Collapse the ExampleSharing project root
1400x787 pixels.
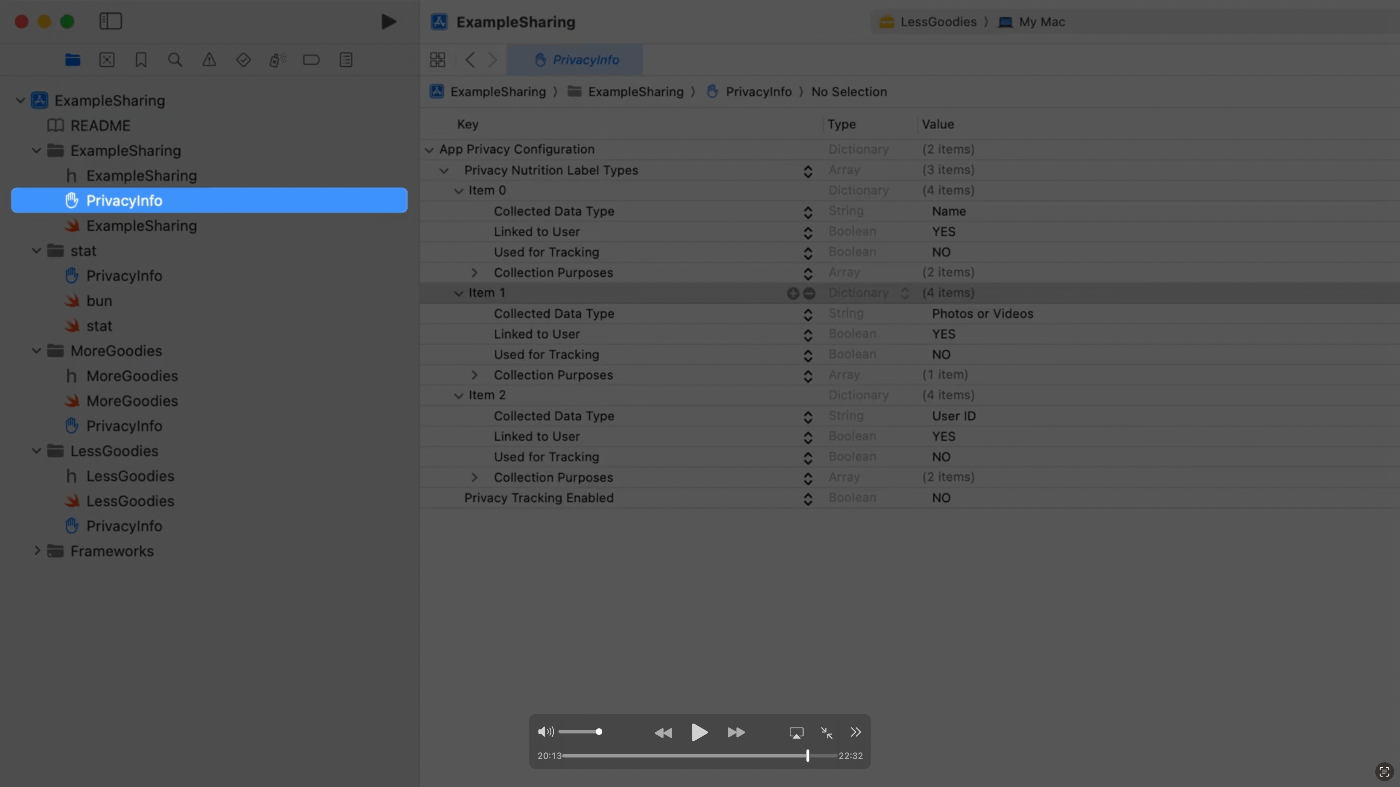[x=21, y=100]
